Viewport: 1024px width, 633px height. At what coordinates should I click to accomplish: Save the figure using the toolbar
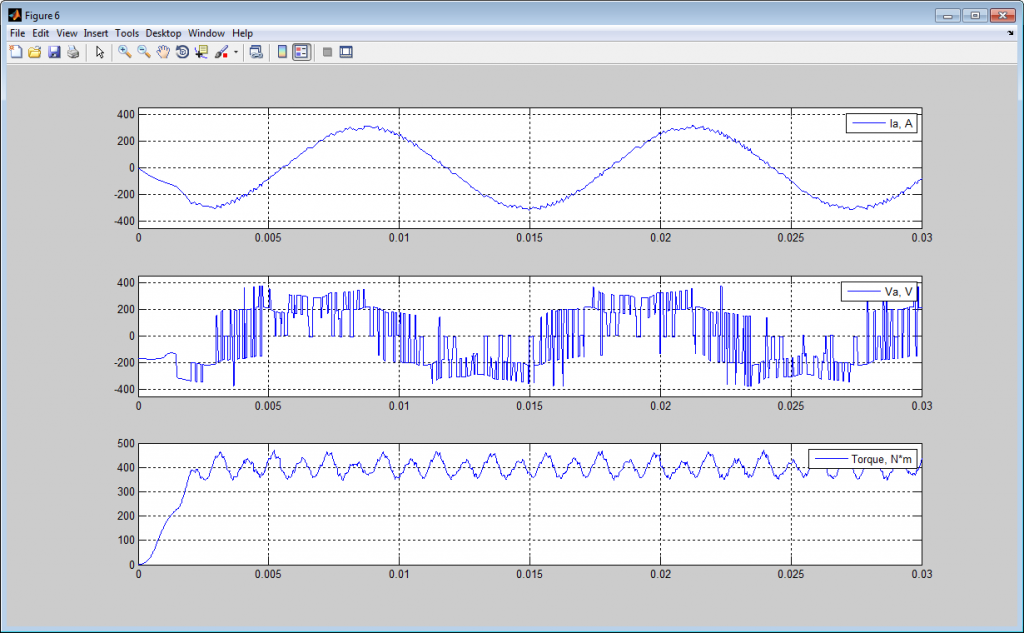(54, 51)
